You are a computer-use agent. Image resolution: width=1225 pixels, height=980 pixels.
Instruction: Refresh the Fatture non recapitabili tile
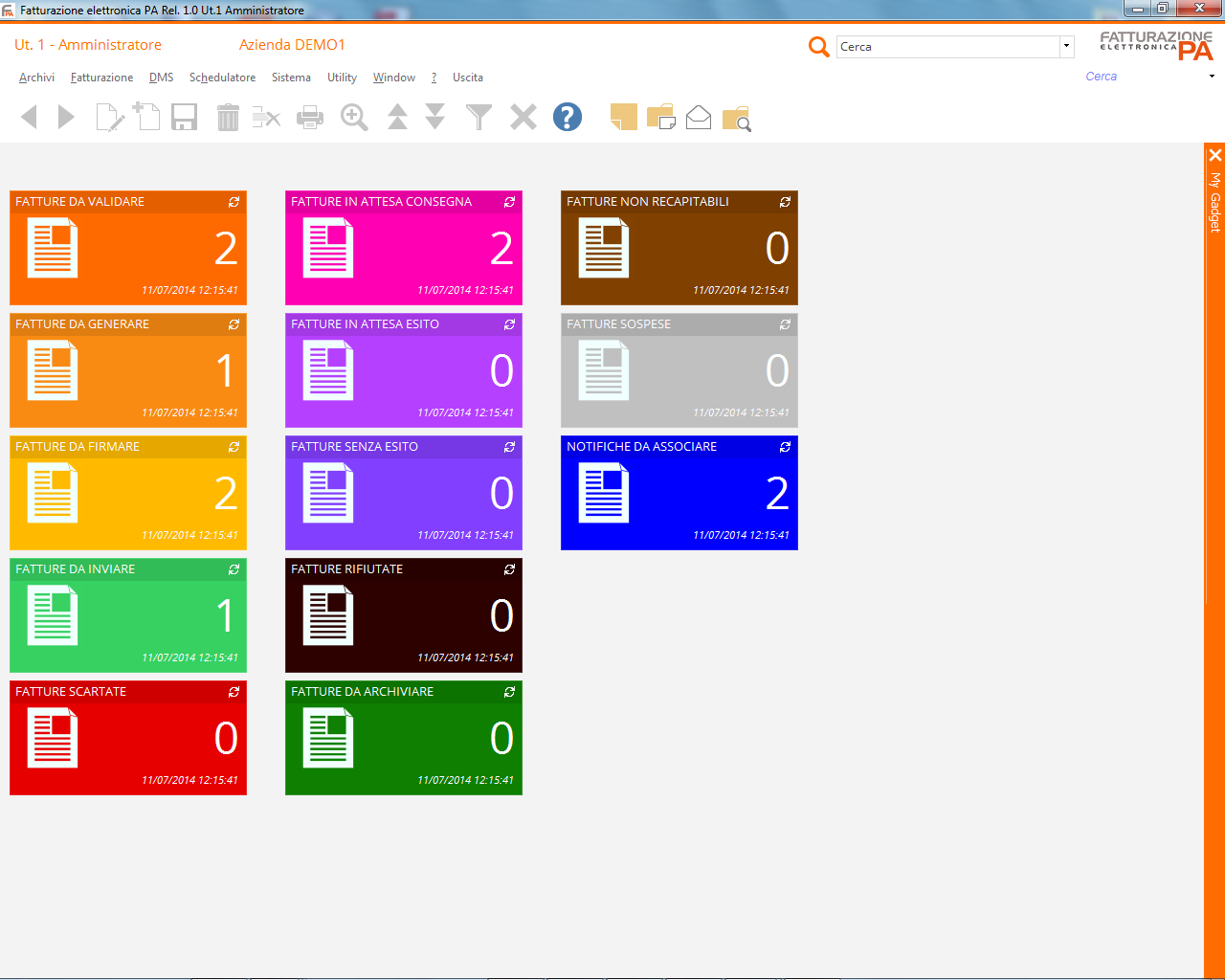click(785, 202)
